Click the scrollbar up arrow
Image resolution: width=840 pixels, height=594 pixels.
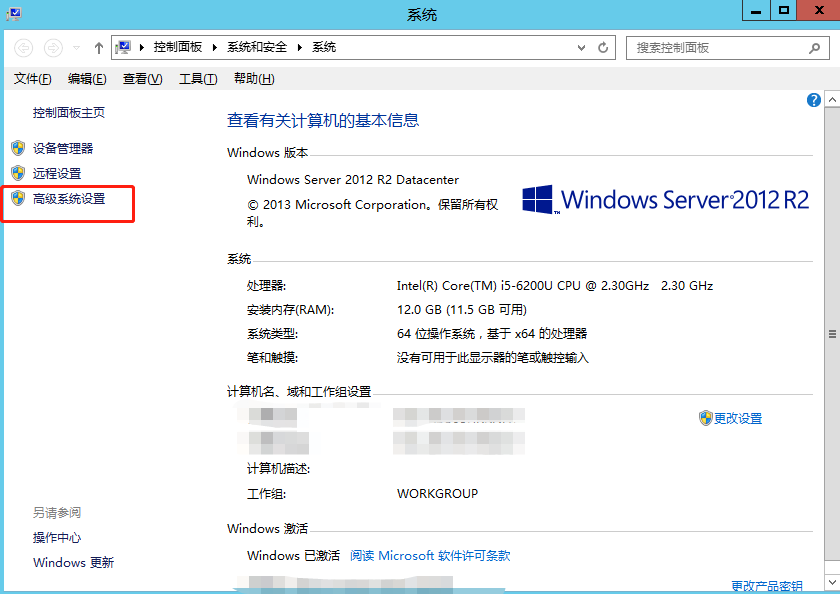[832, 100]
